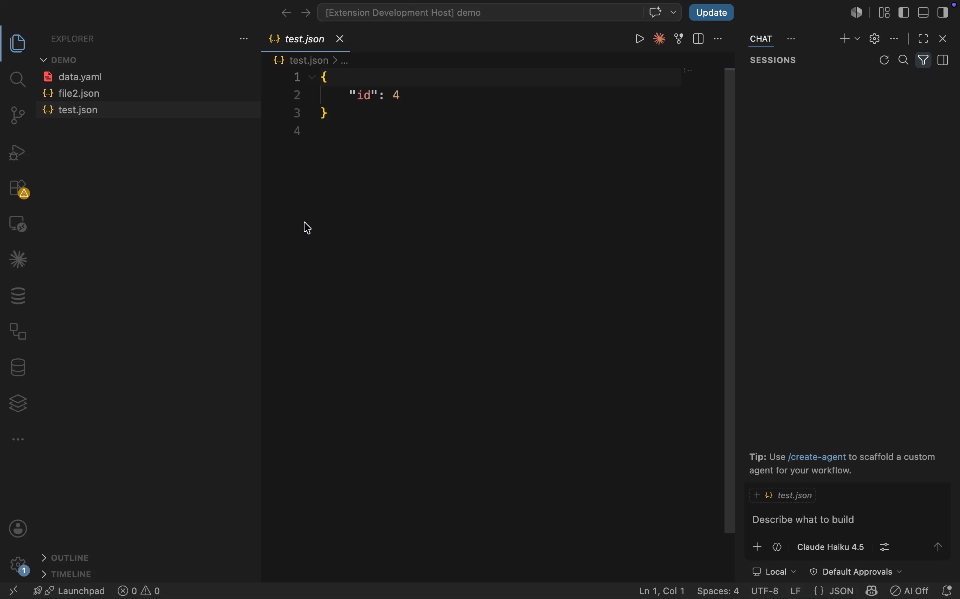The image size is (960, 599).
Task: Search the chat sessions
Action: click(x=903, y=60)
